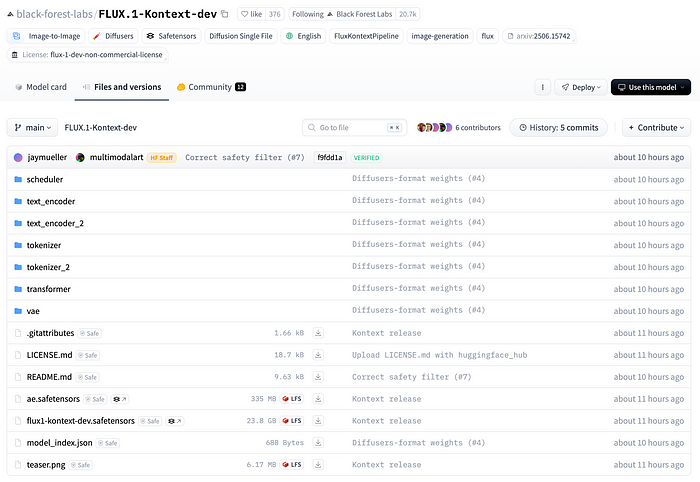Image resolution: width=700 pixels, height=482 pixels.
Task: Download the model_index.json file
Action: click(318, 443)
